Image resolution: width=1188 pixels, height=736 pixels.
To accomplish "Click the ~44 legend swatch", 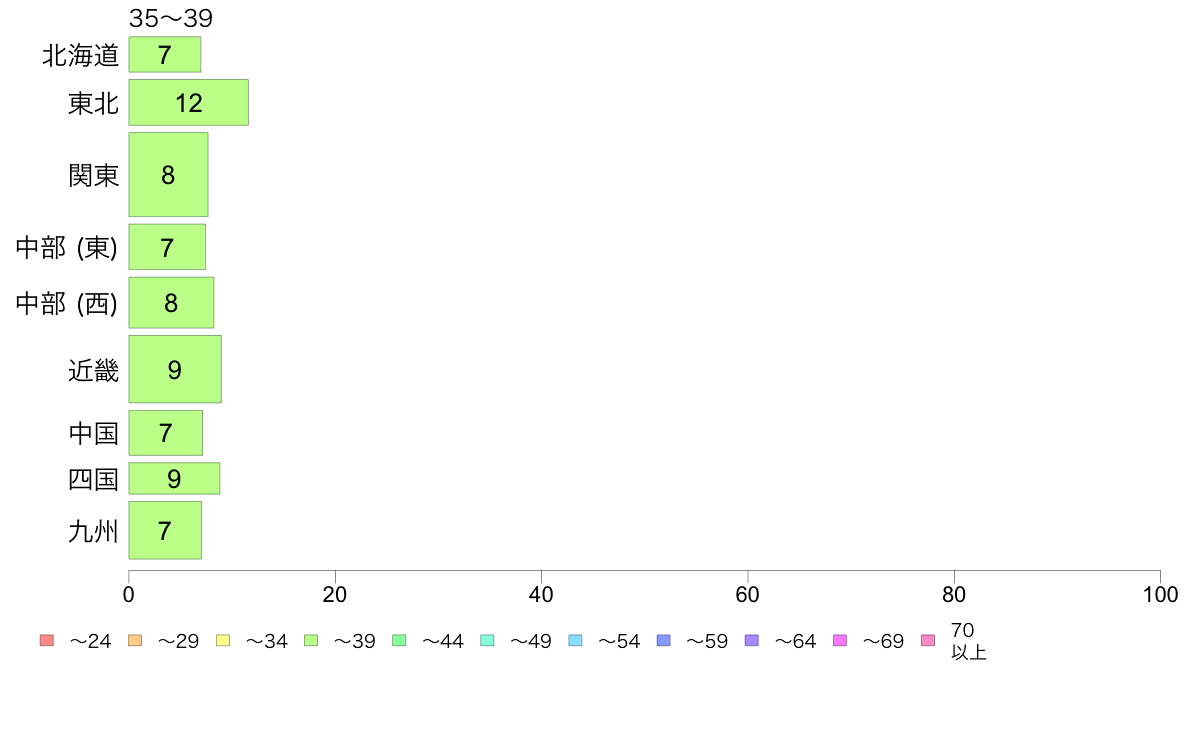I will point(399,640).
